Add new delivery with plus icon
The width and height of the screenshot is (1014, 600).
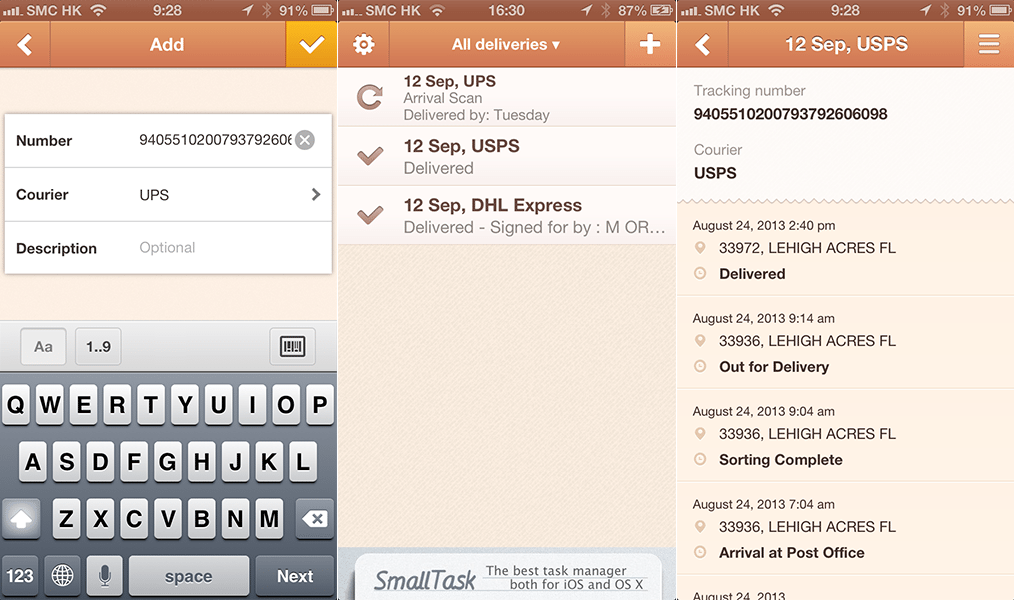click(650, 45)
